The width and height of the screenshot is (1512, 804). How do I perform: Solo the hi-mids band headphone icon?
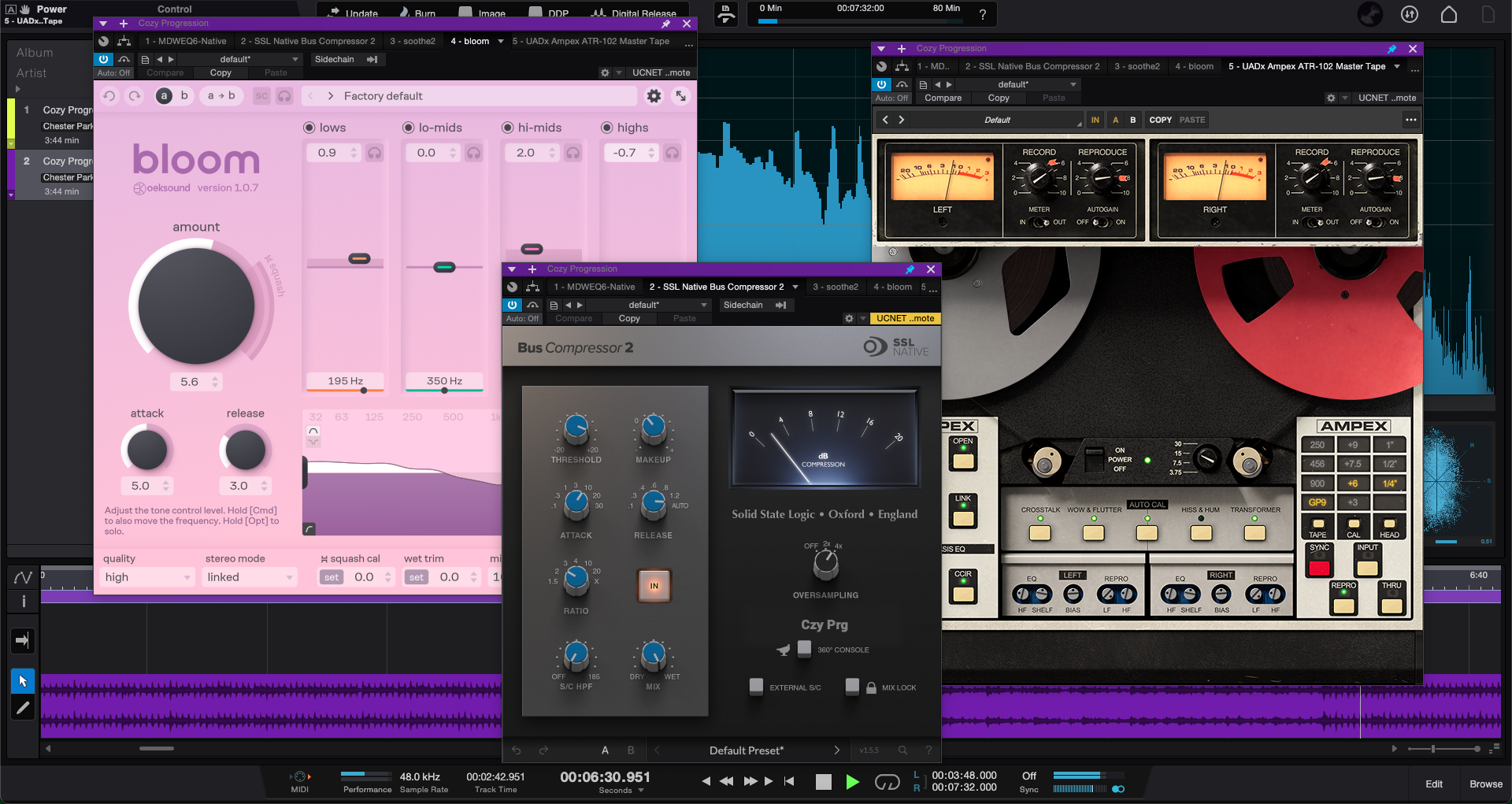pos(573,153)
